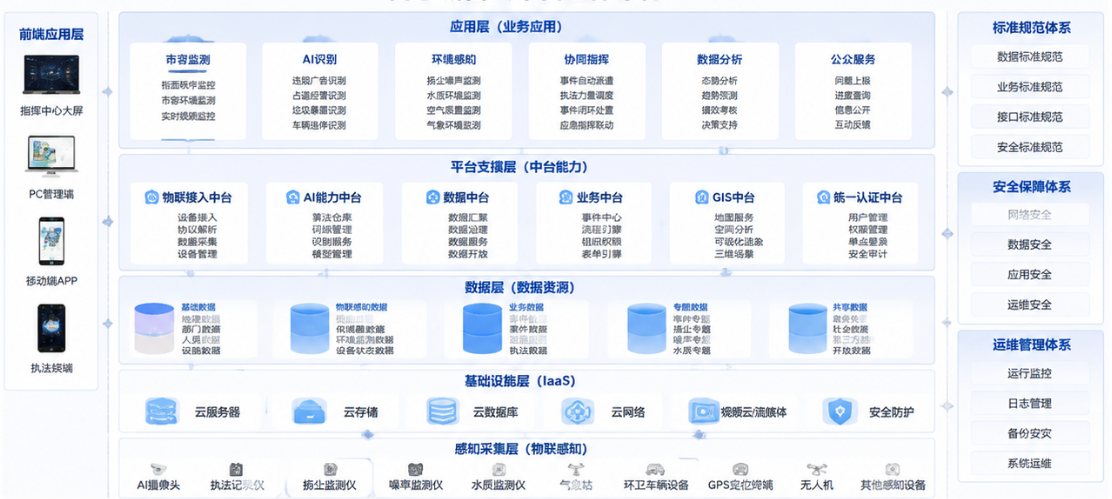This screenshot has height=499, width=1112.
Task: Click the icon beside GIS中台
Action: pos(701,197)
